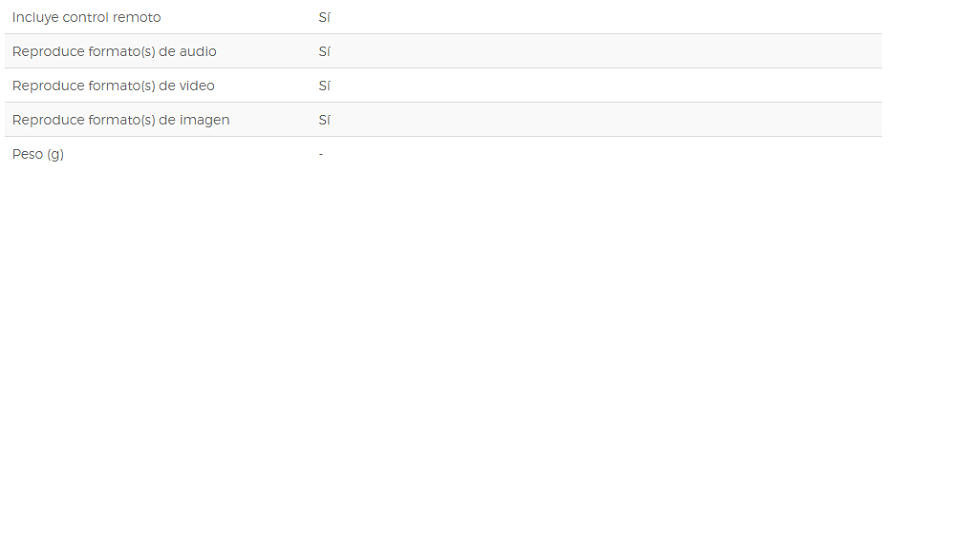Select the 'Sí' value in the imagen row
This screenshot has height=540, width=960.
(324, 120)
